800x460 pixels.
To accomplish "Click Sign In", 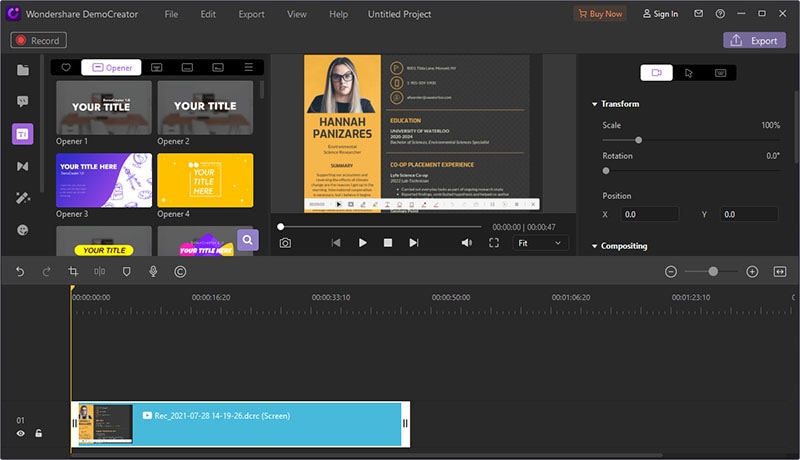I will point(660,14).
